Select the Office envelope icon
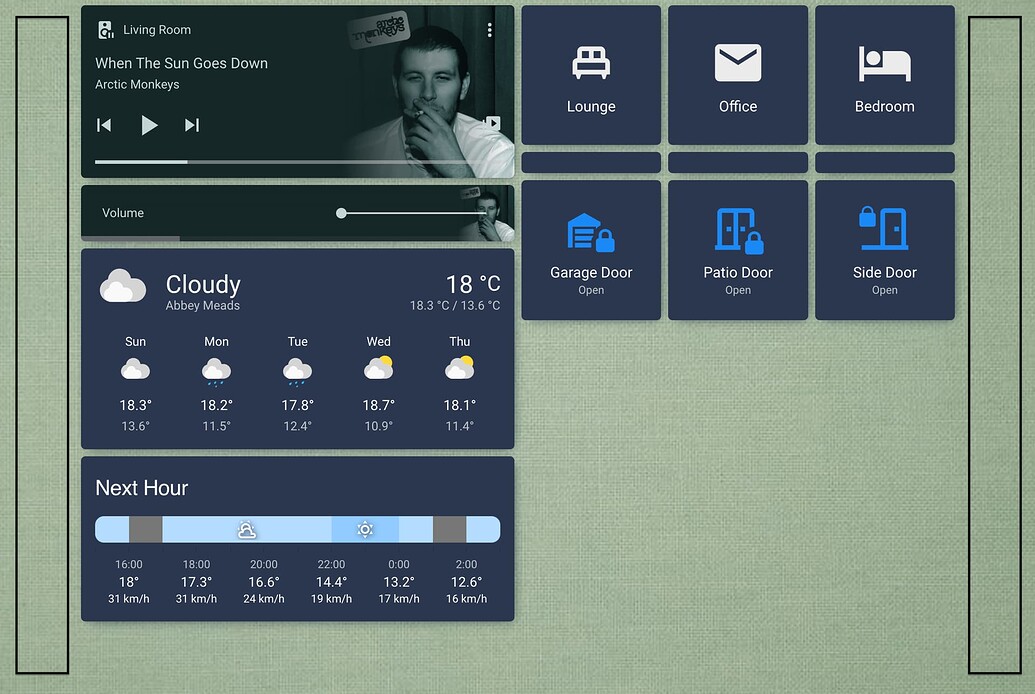Image resolution: width=1035 pixels, height=694 pixels. pyautogui.click(x=738, y=63)
